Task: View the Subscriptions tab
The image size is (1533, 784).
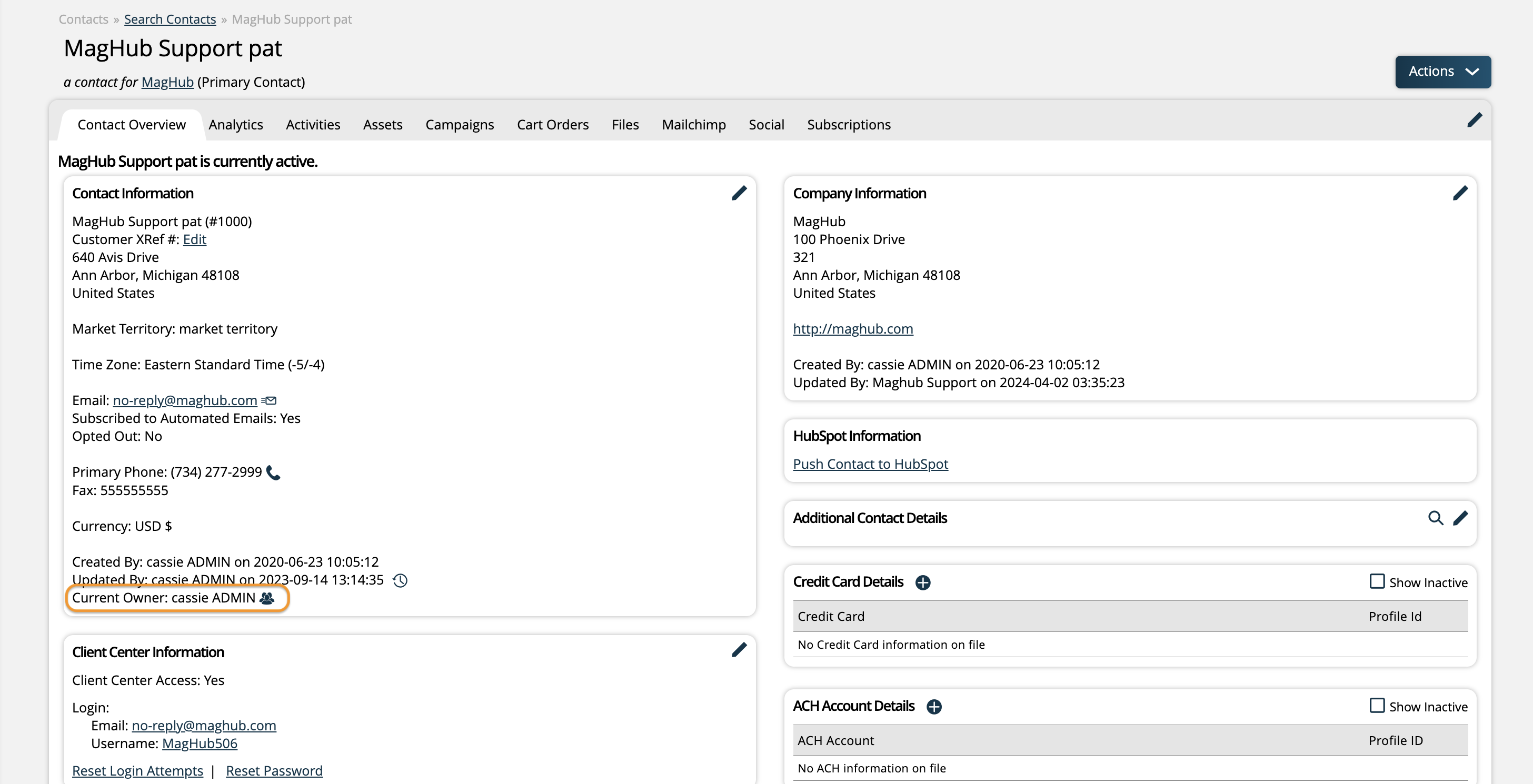Action: (848, 124)
